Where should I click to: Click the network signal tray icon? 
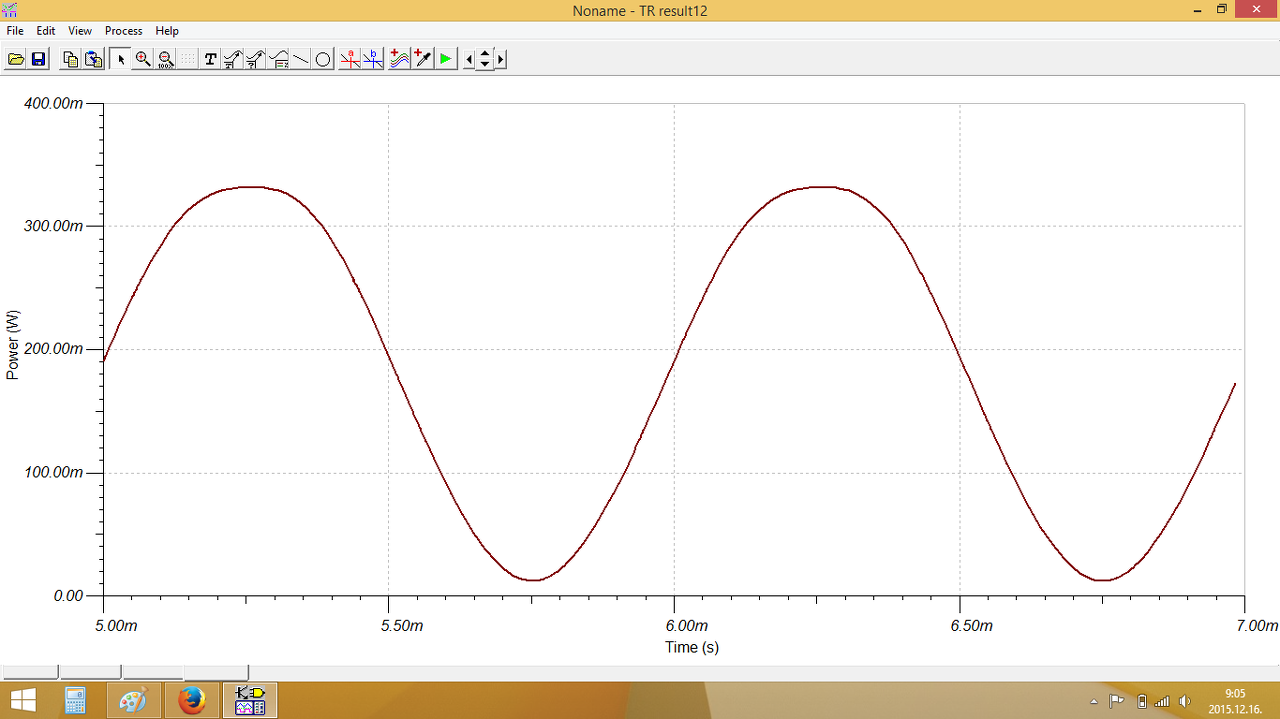(1162, 701)
